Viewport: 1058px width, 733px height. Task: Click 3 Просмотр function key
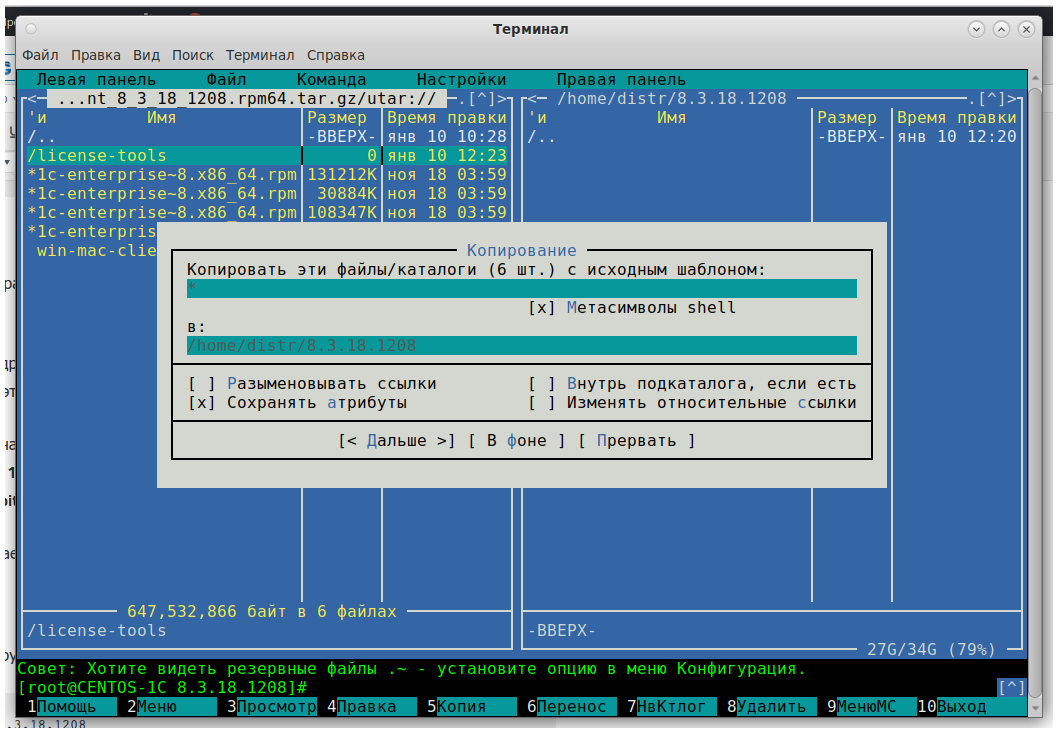(x=271, y=707)
